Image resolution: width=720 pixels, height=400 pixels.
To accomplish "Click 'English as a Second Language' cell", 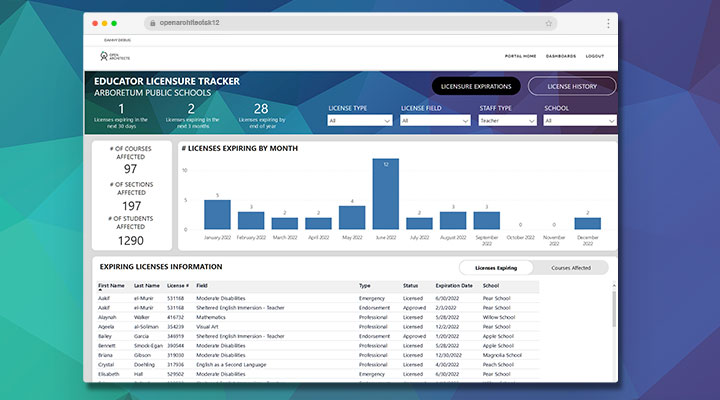I will pos(231,365).
